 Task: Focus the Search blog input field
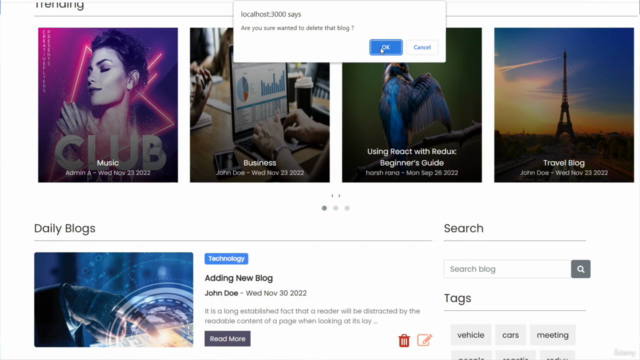coord(507,269)
